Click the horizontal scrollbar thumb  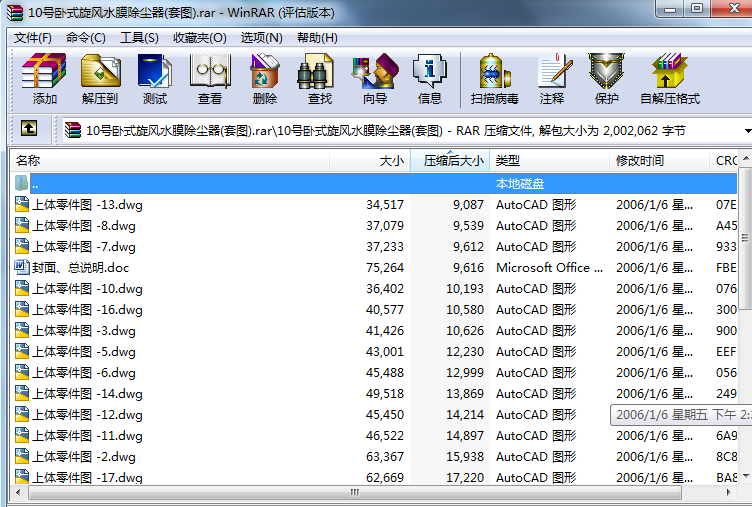pyautogui.click(x=355, y=492)
